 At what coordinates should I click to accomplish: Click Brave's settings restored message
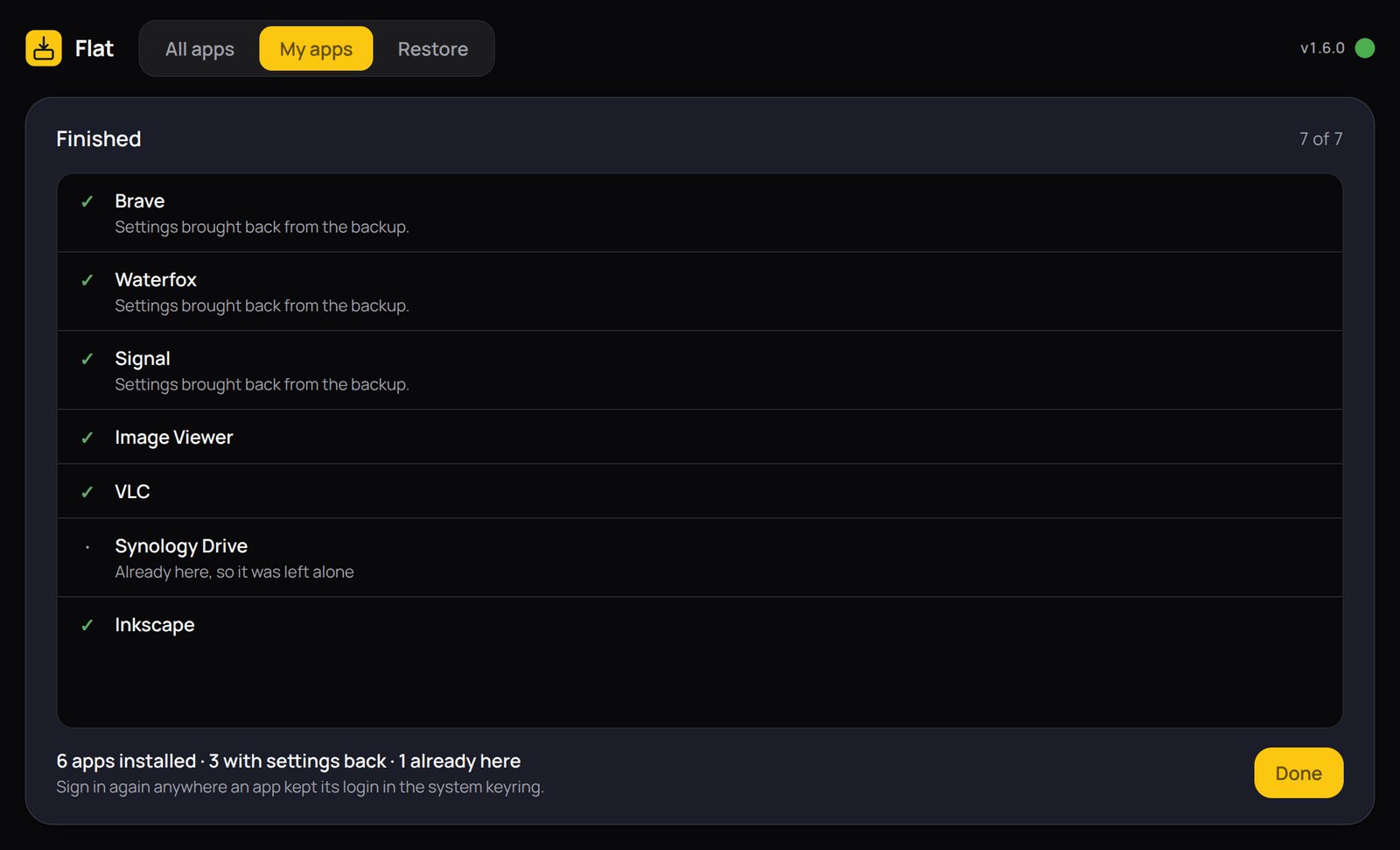(x=262, y=227)
